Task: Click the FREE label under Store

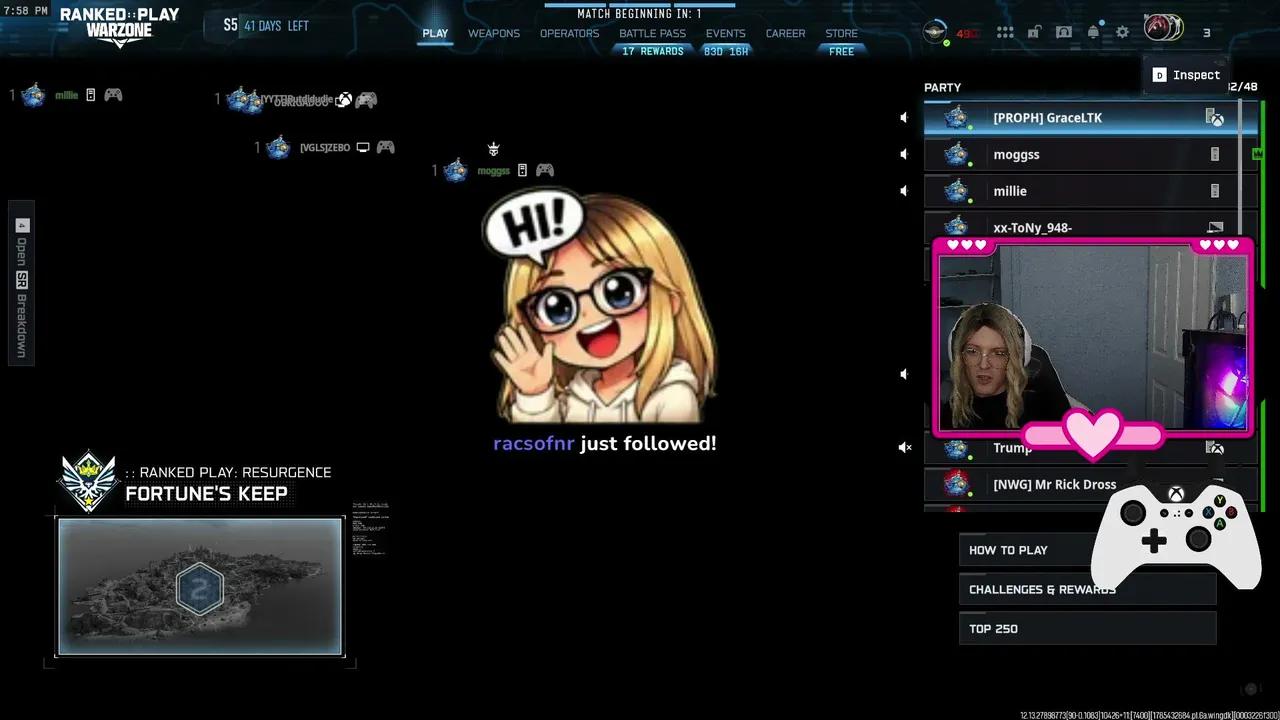Action: (x=841, y=51)
